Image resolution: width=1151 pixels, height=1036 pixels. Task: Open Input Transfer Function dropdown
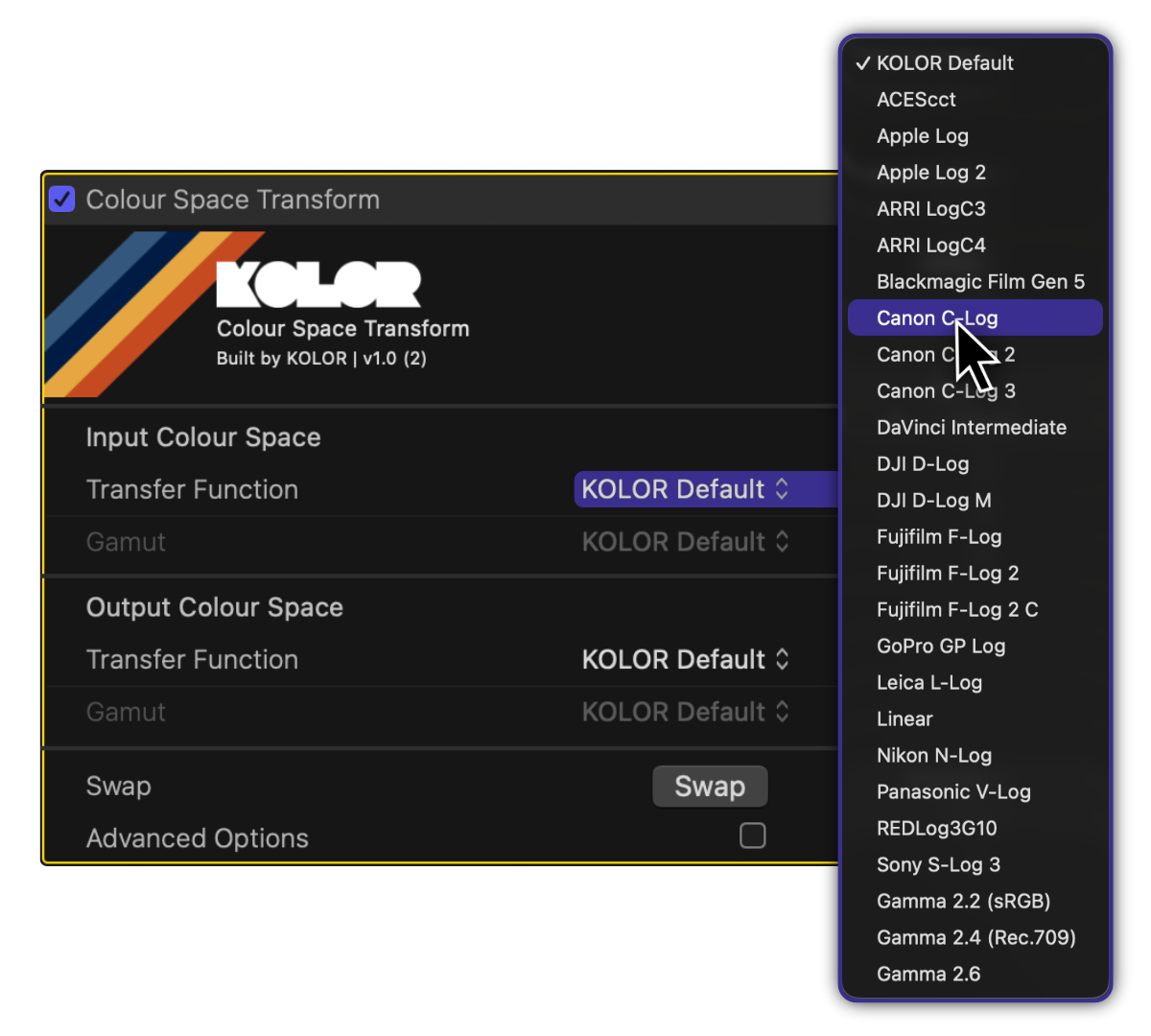[x=685, y=489]
